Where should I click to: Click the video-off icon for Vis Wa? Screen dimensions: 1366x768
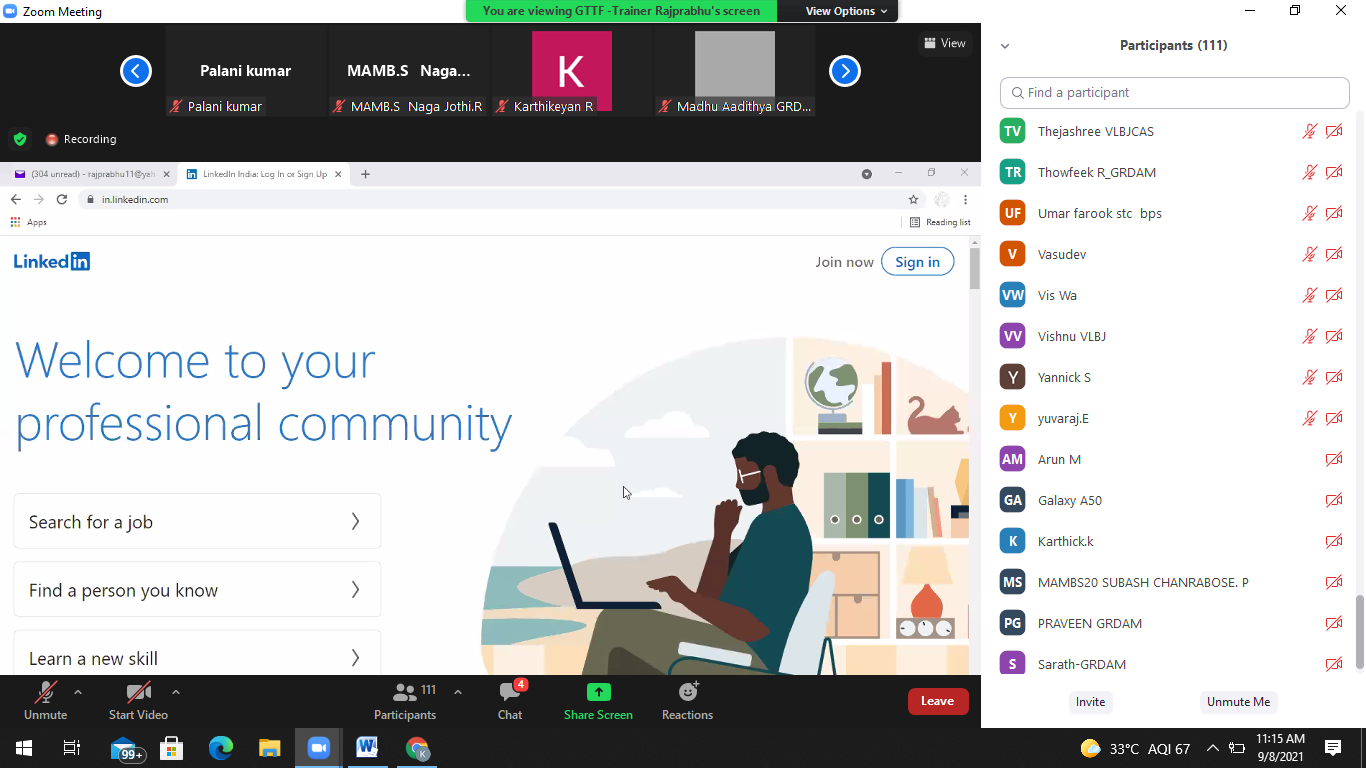pos(1334,295)
